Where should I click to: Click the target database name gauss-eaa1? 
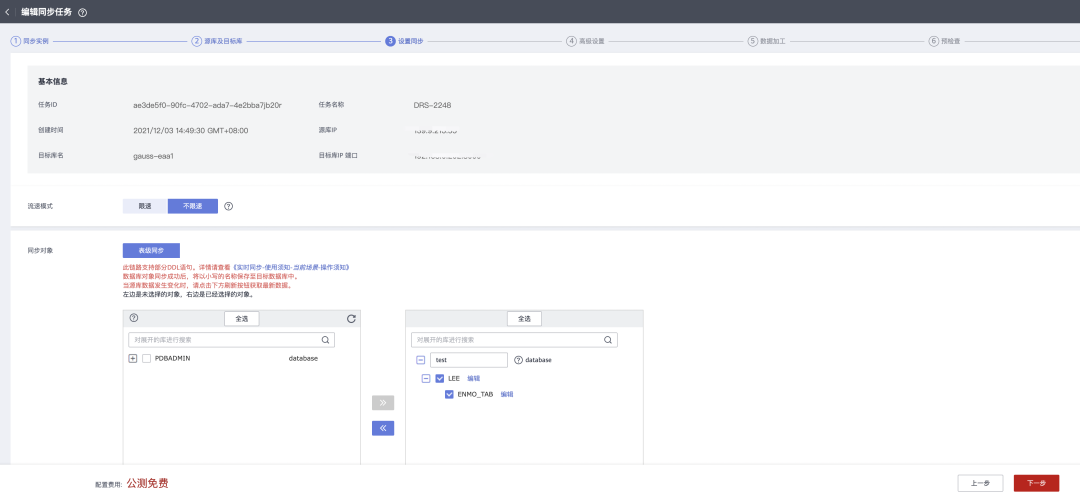153,156
